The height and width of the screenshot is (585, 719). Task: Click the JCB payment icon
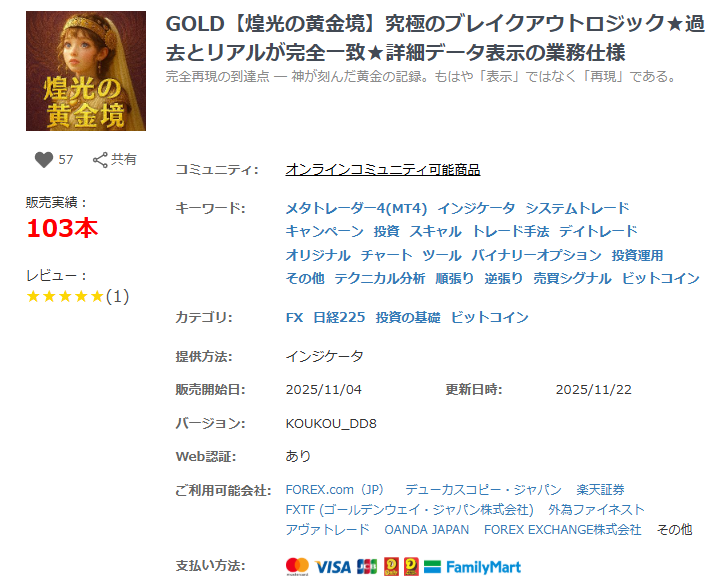(x=367, y=567)
